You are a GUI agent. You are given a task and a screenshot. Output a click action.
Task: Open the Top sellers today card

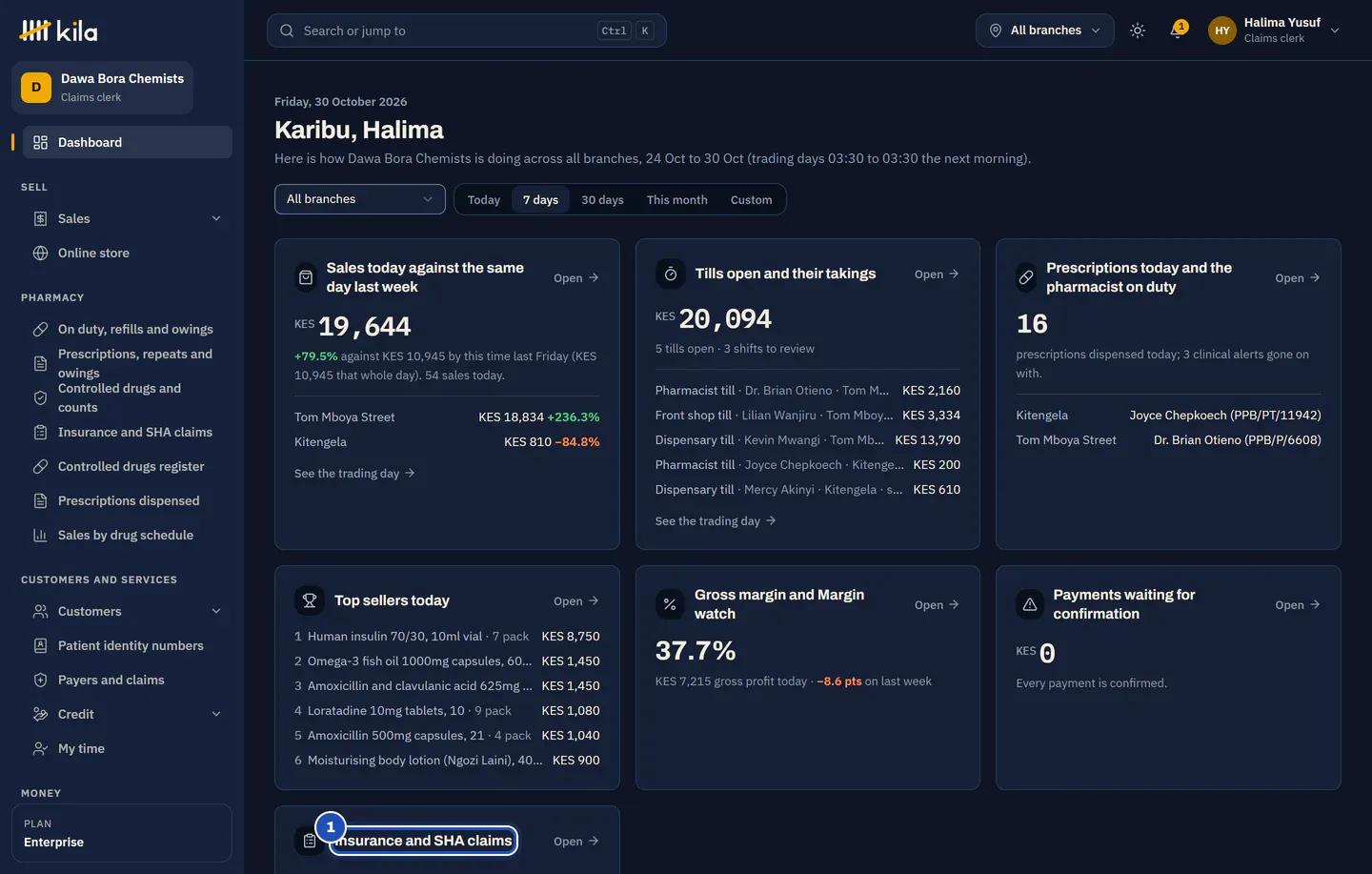pos(576,601)
